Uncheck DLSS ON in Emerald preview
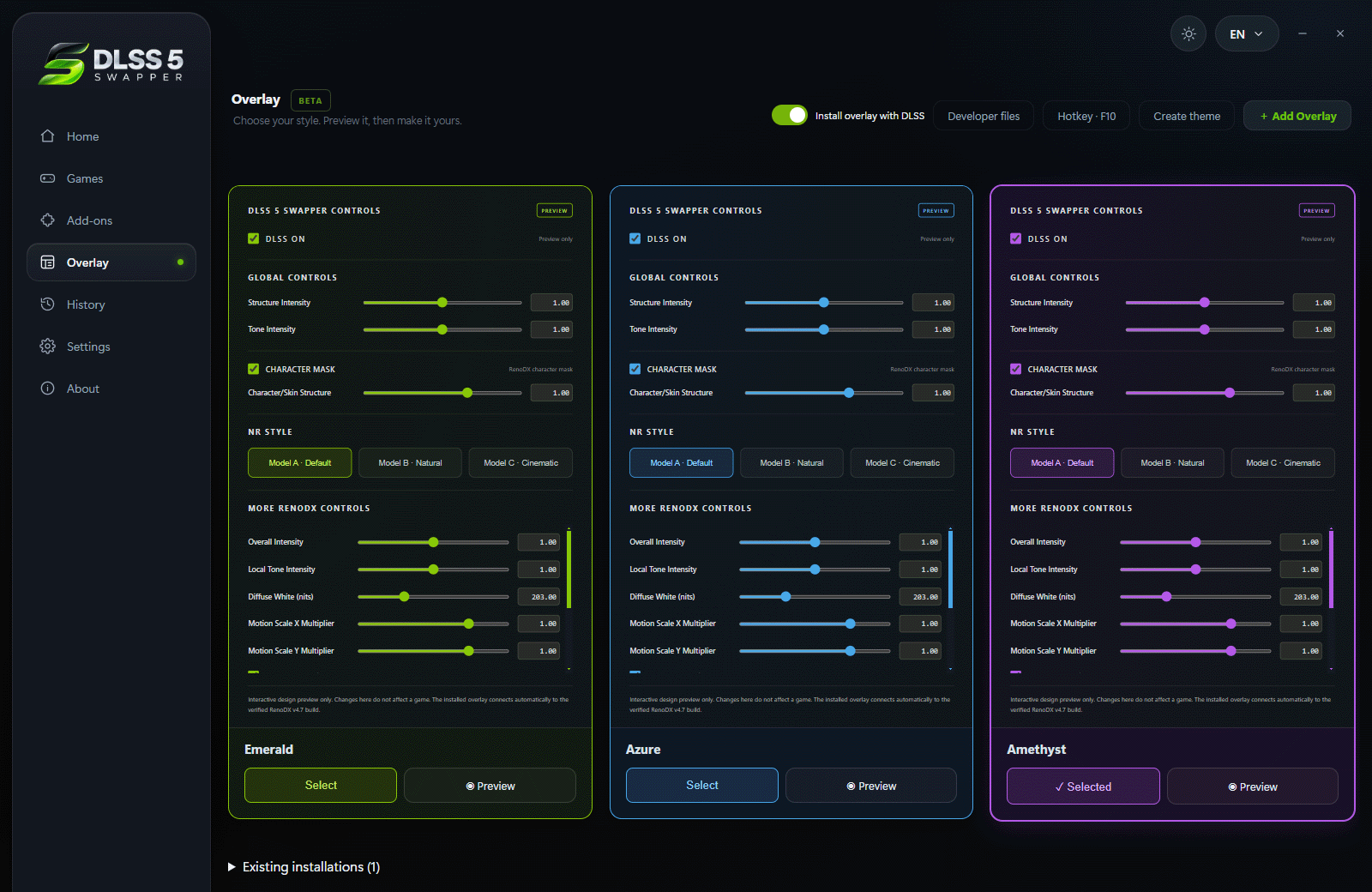The height and width of the screenshot is (892, 1372). (253, 239)
